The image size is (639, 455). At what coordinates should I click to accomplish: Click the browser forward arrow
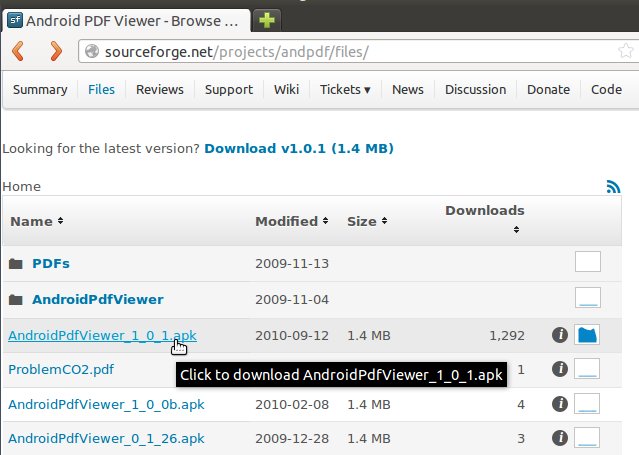[56, 51]
